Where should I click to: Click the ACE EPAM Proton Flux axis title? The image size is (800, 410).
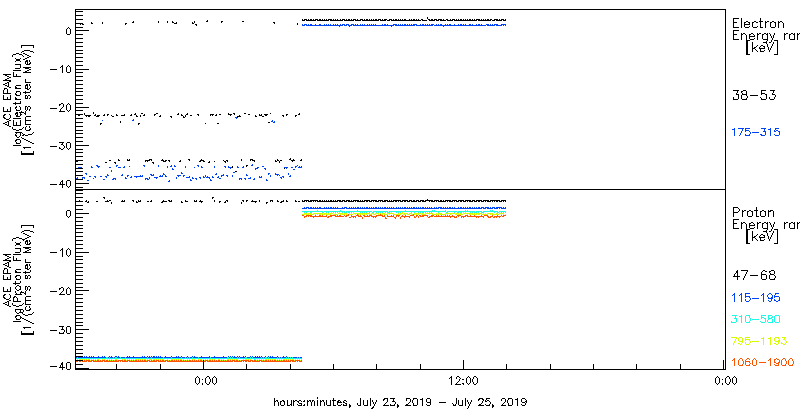tap(20, 278)
